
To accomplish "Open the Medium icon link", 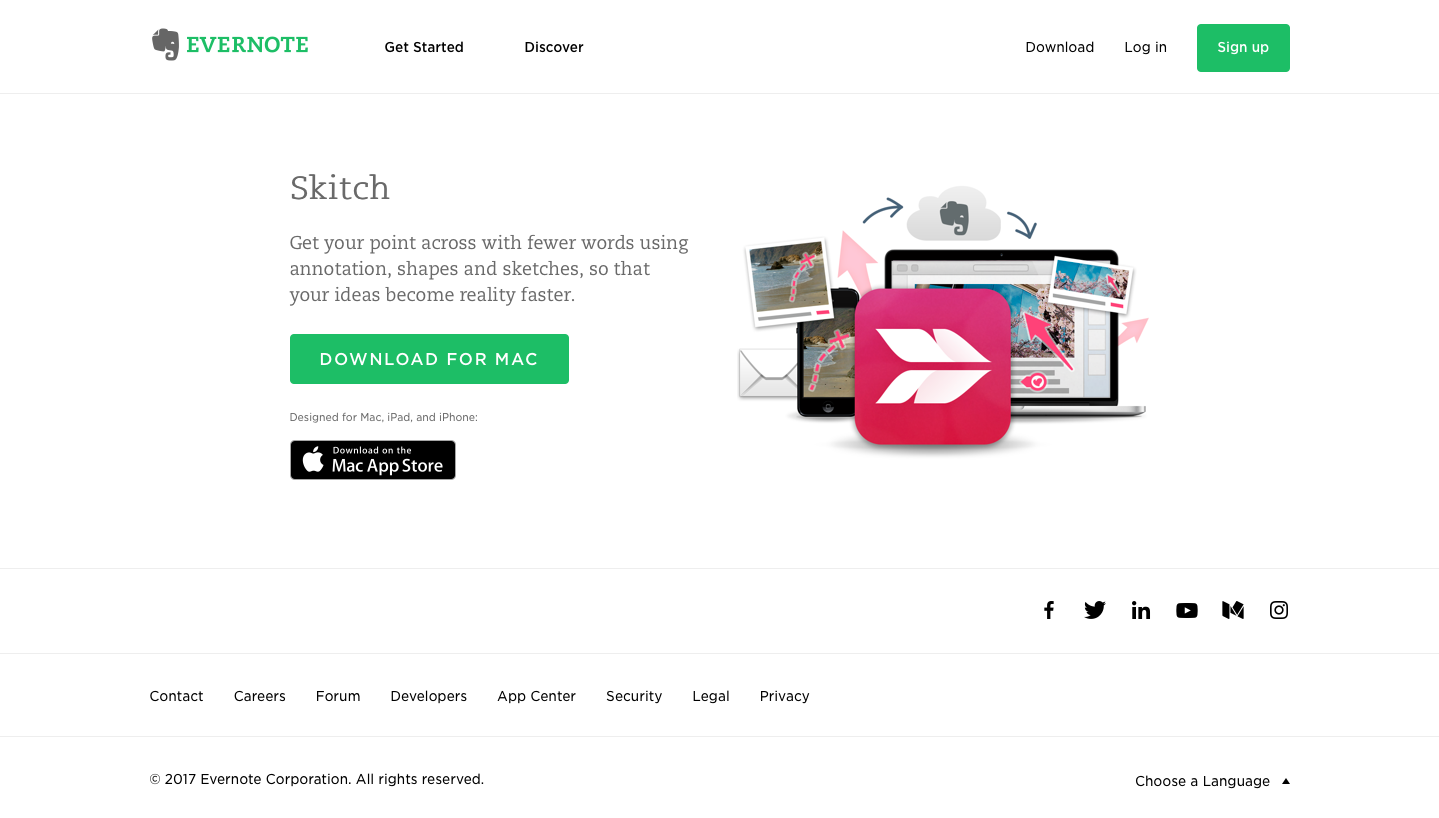I will [1233, 610].
